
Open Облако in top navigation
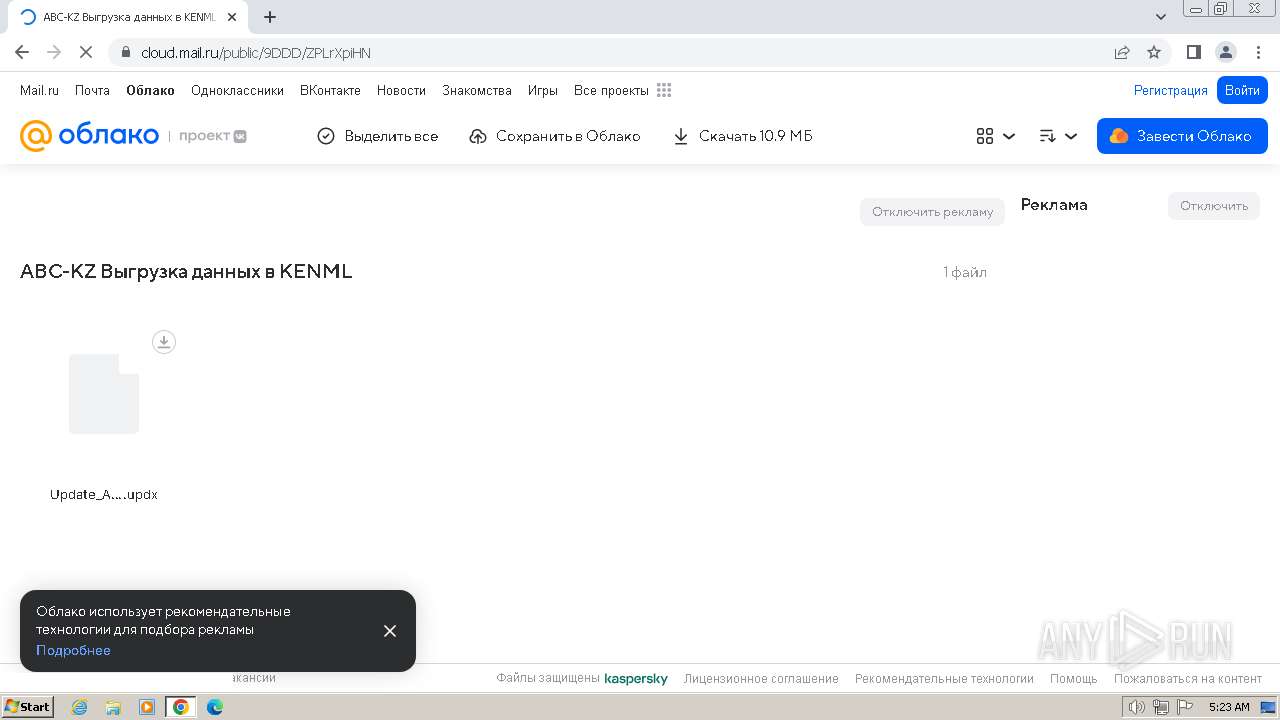150,90
